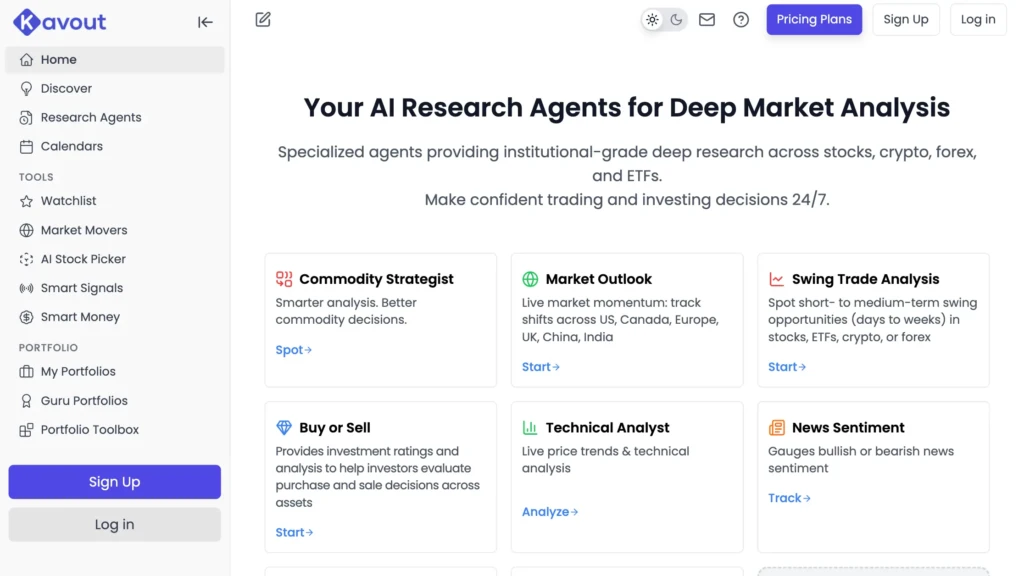Image resolution: width=1024 pixels, height=576 pixels.
Task: Click Log in in top bar
Action: click(978, 20)
